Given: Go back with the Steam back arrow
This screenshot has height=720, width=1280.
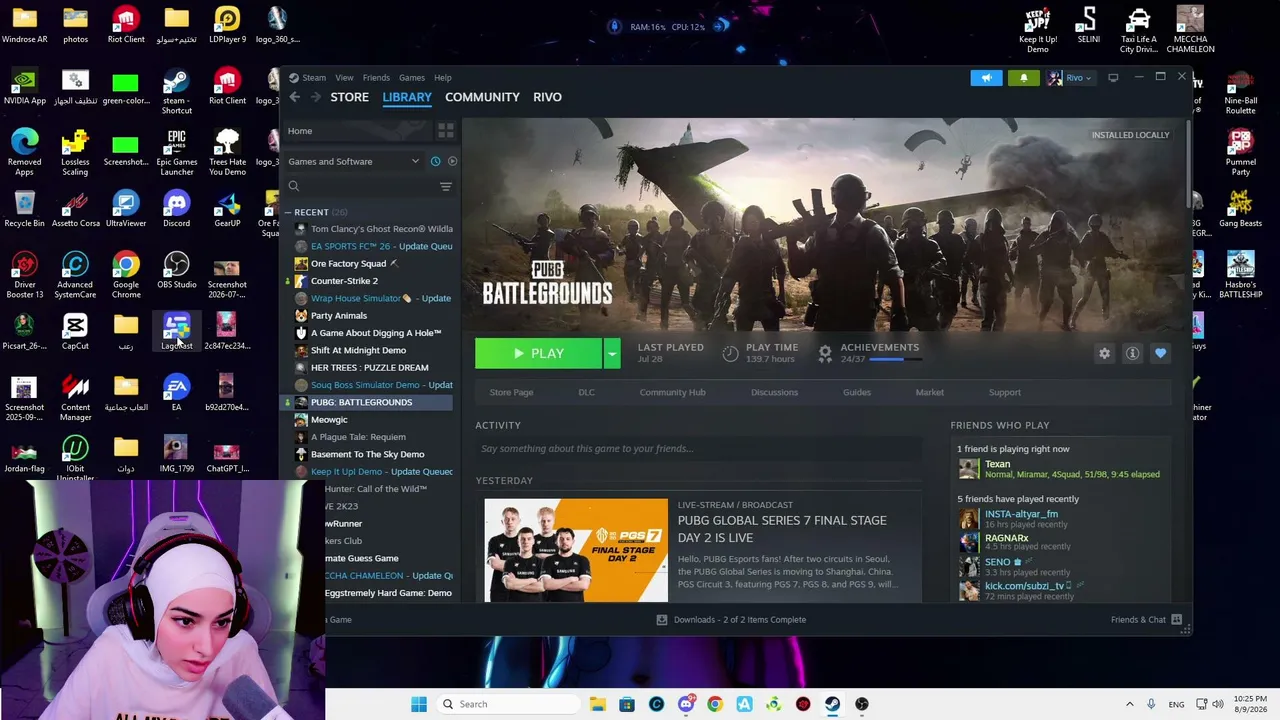Looking at the screenshot, I should 295,97.
